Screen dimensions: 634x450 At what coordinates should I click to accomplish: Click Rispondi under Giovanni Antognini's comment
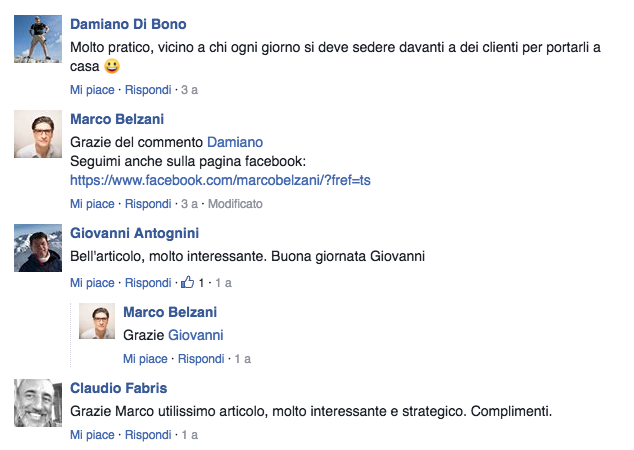click(x=148, y=283)
